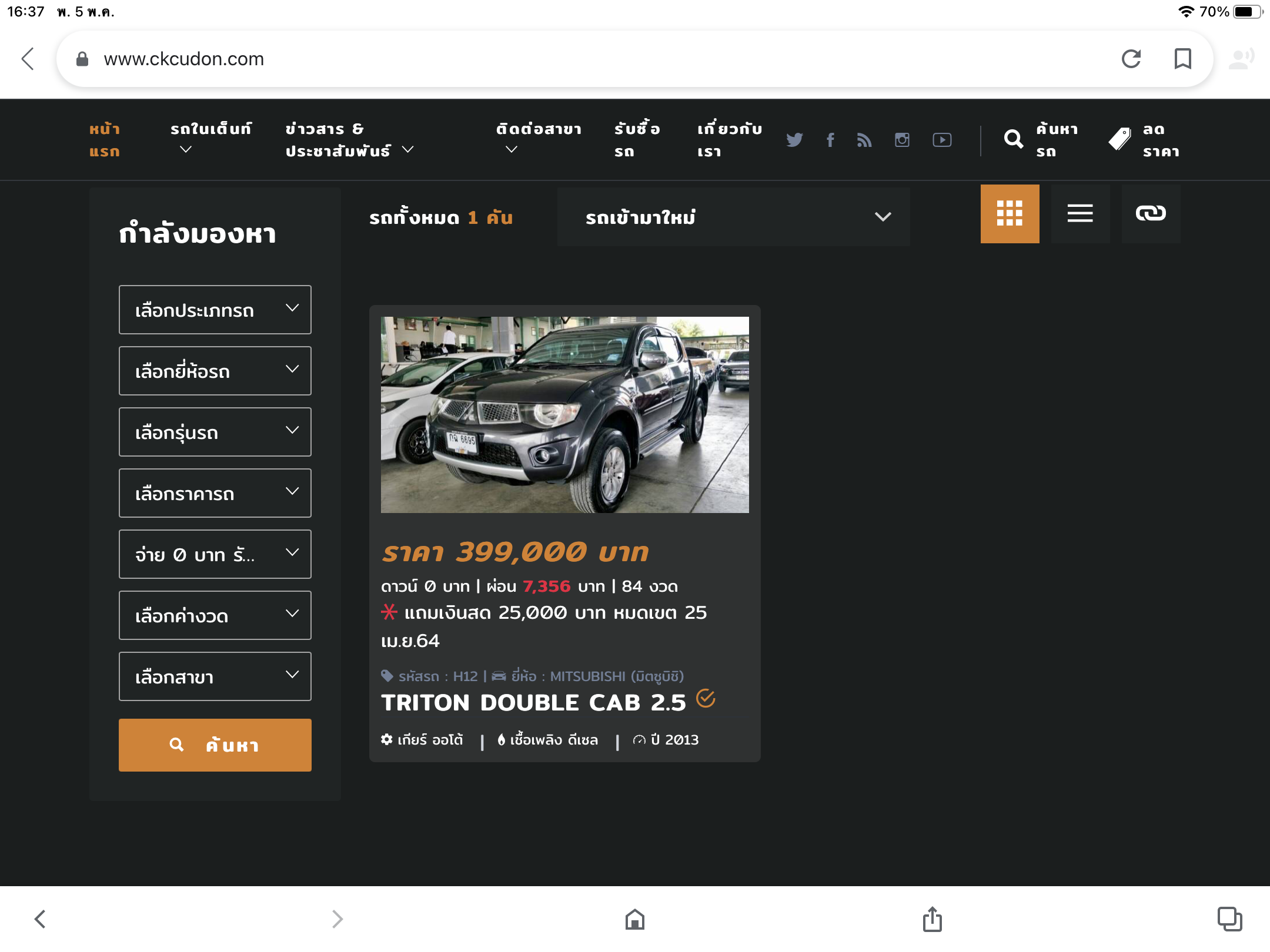Open the RSS feed icon
Image resolution: width=1270 pixels, height=952 pixels.
click(864, 140)
